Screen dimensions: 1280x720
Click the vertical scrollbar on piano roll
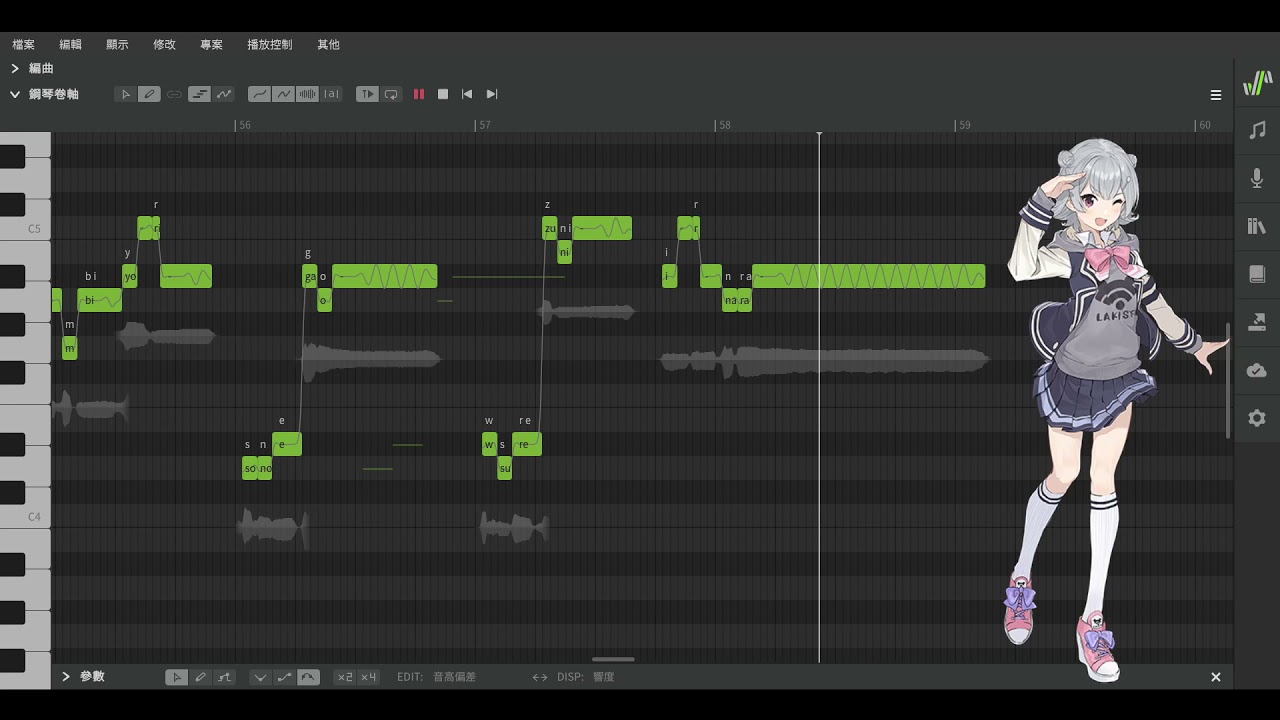tap(1228, 379)
